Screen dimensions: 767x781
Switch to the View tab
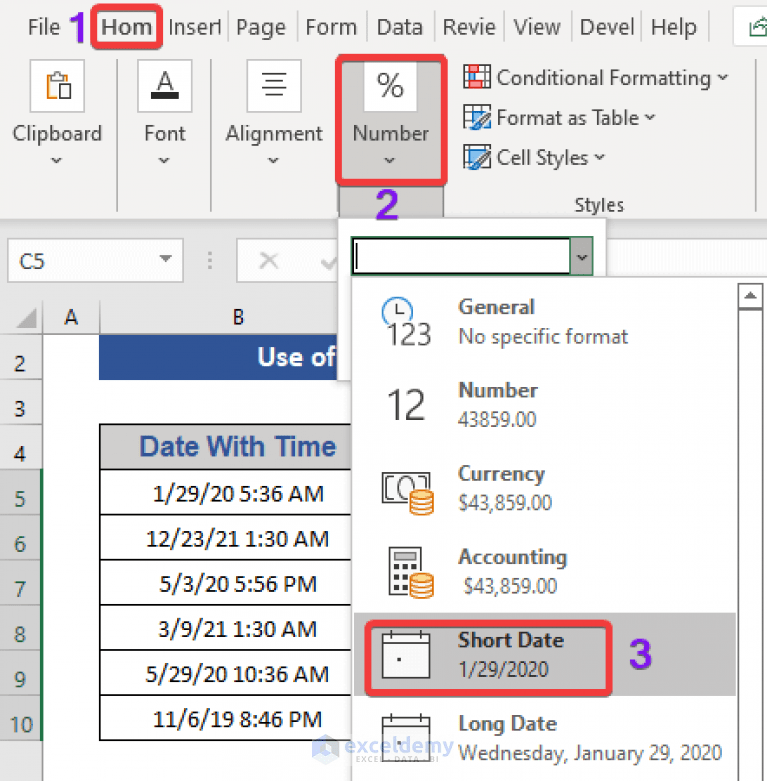click(x=537, y=27)
